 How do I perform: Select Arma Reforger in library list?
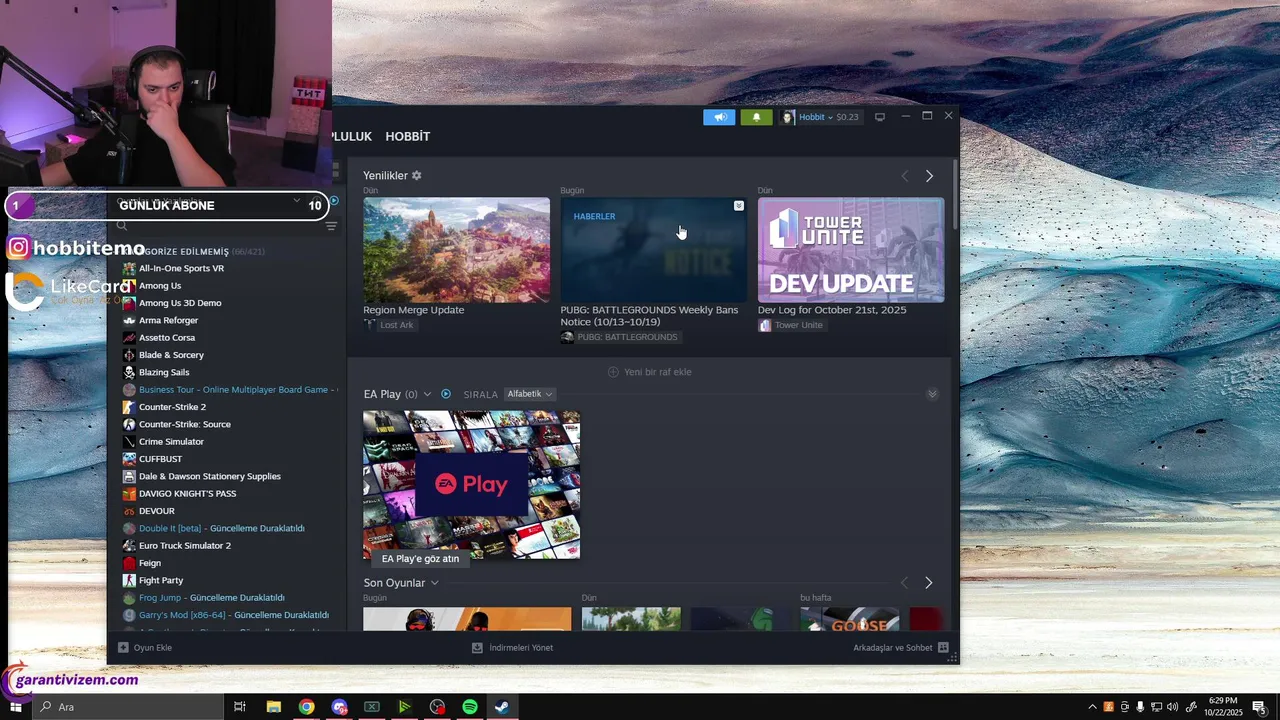click(168, 320)
